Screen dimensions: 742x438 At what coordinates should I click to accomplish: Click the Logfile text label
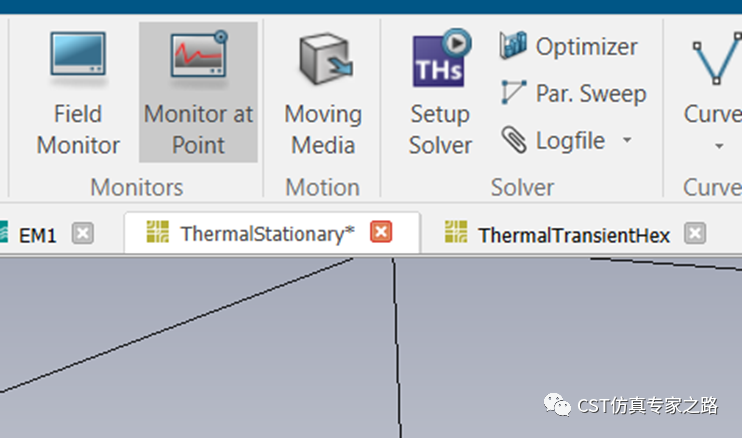tap(570, 140)
